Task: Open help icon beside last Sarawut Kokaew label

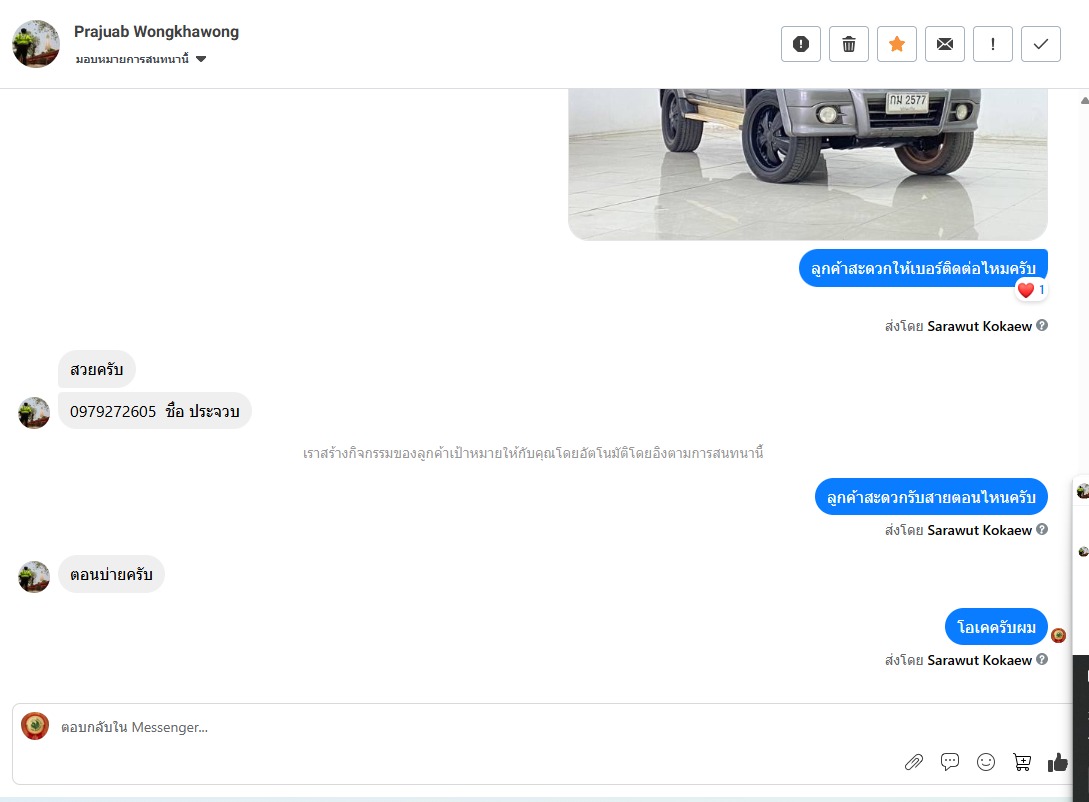Action: pos(1042,659)
